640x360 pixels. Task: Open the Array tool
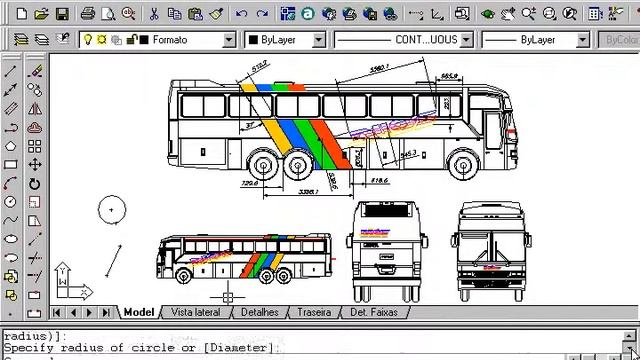[35, 146]
